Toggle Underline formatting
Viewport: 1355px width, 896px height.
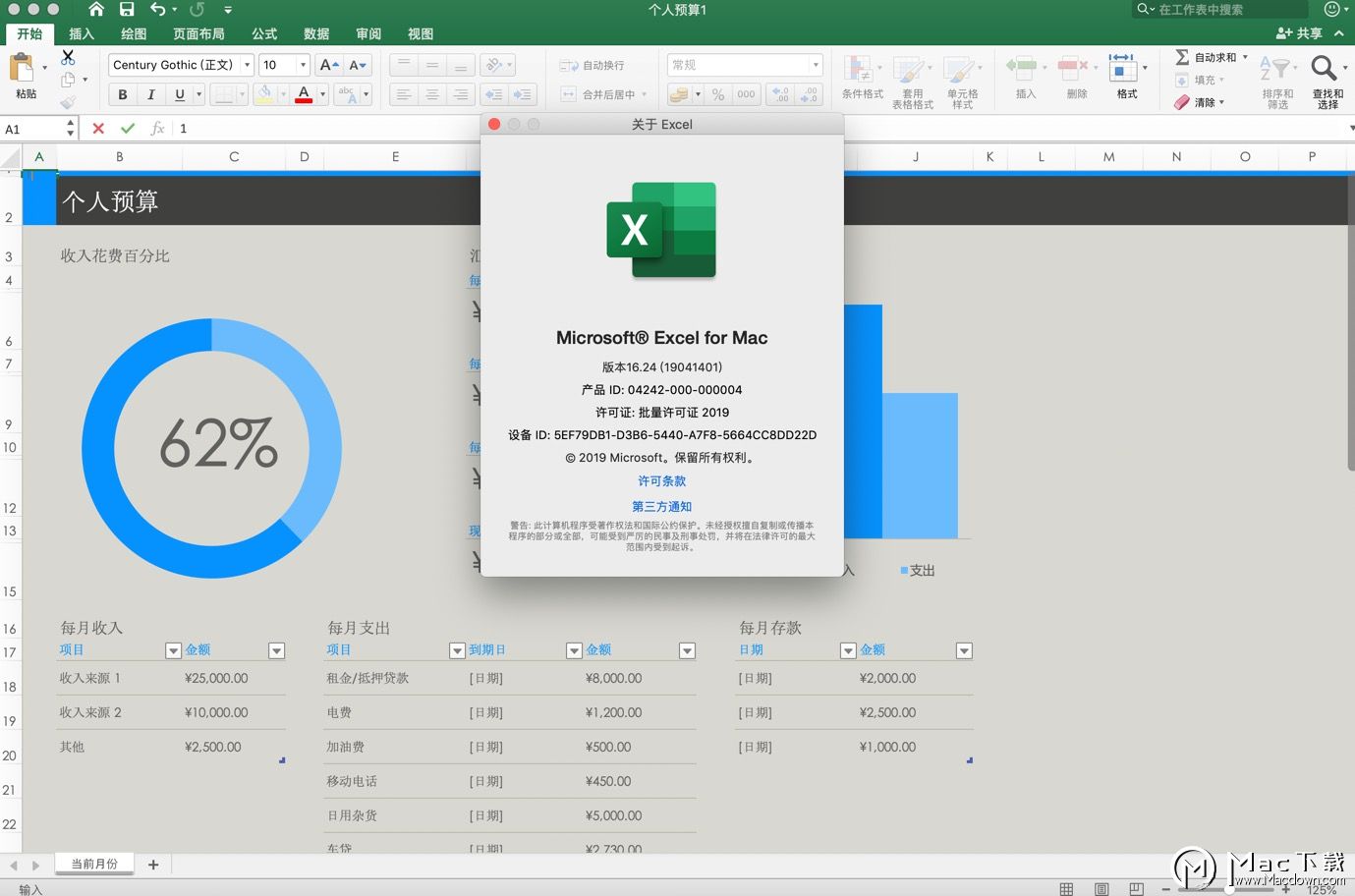[180, 94]
